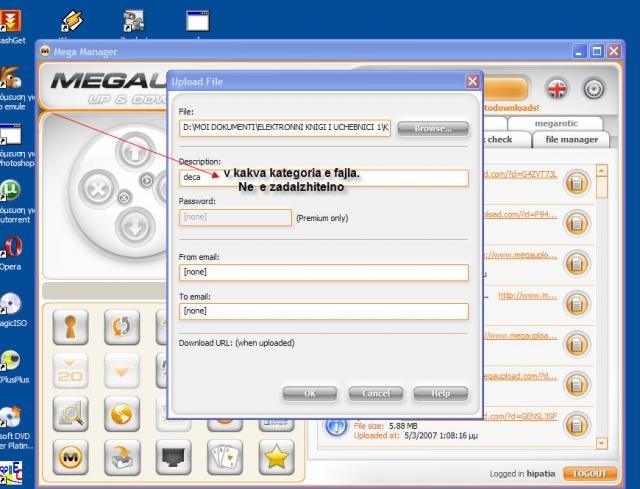Click the file list scrollbar down arrow

tap(601, 442)
